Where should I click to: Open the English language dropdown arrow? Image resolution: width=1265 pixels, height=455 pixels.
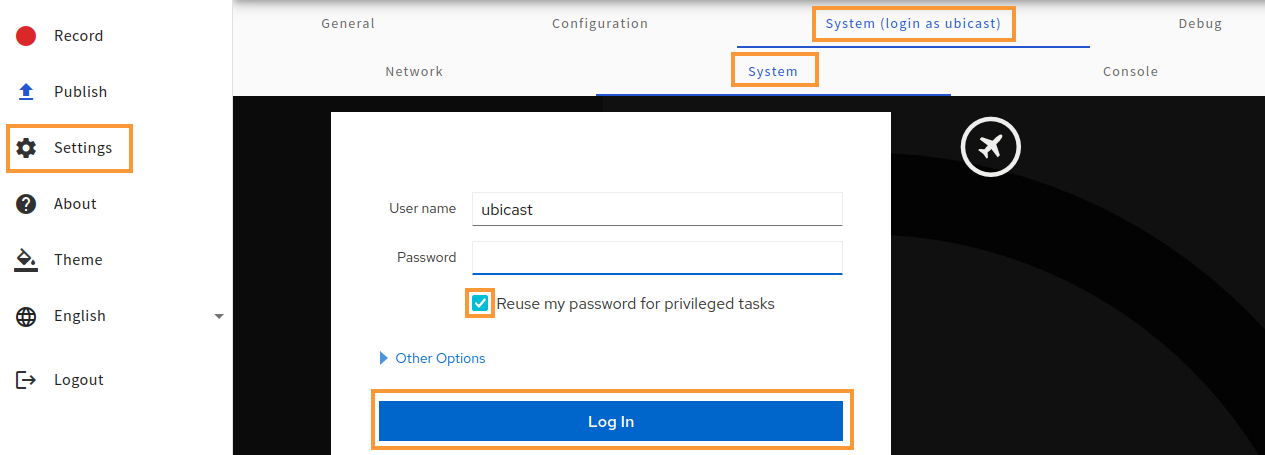(x=219, y=317)
